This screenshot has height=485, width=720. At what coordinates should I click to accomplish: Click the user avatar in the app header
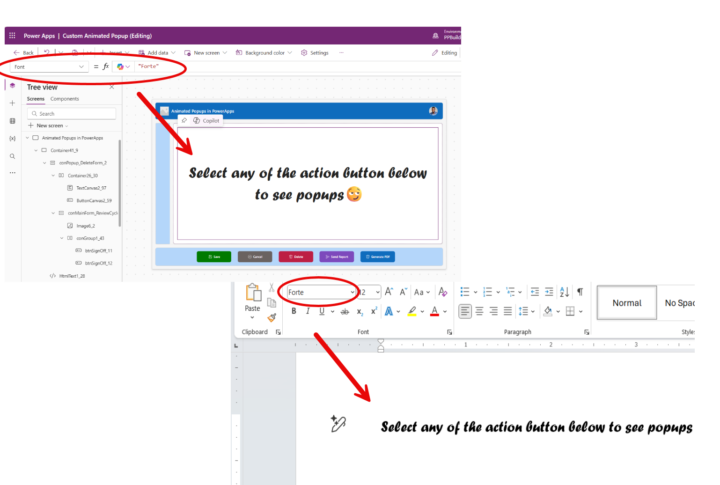tap(433, 111)
